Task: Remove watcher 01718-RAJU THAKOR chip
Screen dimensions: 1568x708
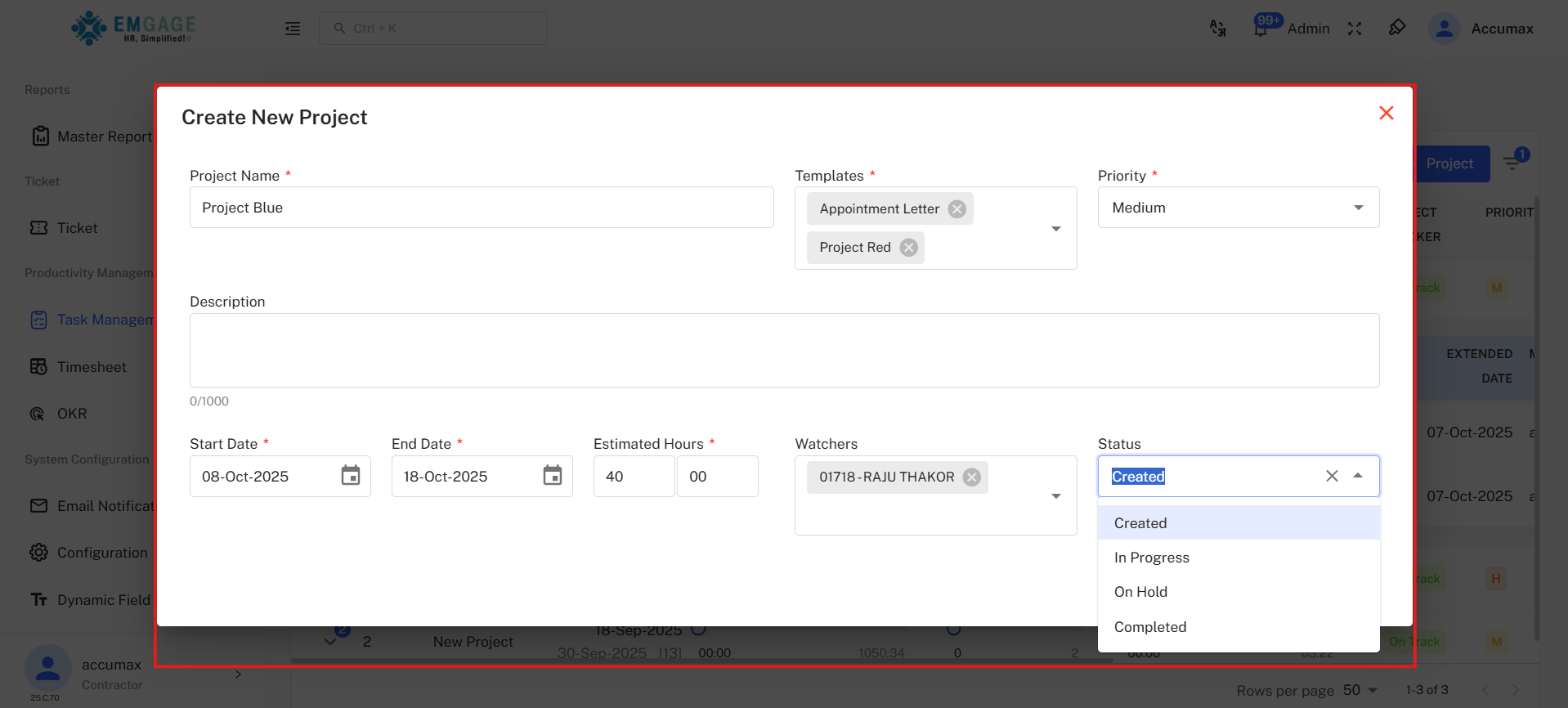Action: coord(971,477)
